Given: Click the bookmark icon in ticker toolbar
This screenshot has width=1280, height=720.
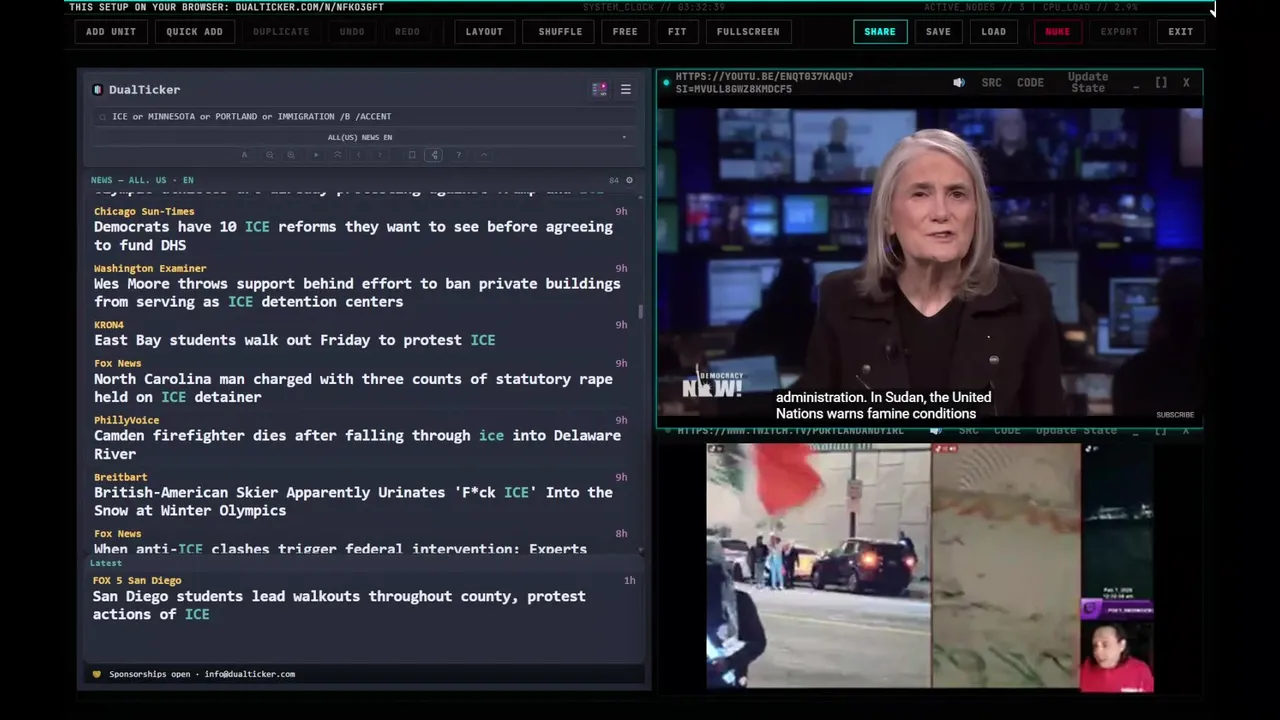Looking at the screenshot, I should (412, 155).
